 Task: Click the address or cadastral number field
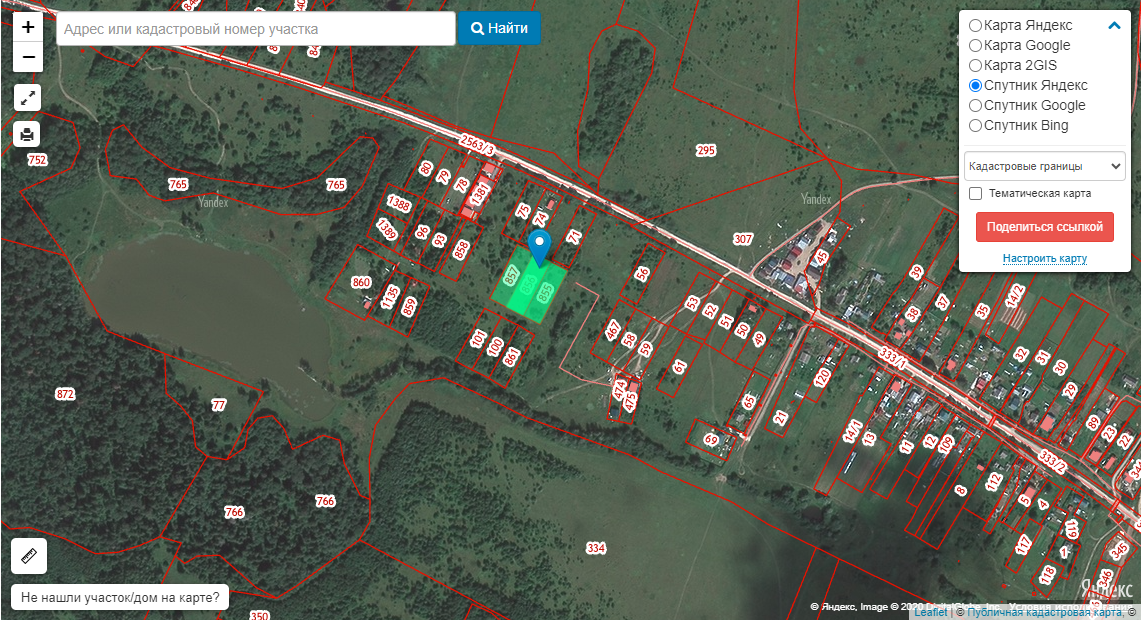coord(256,29)
